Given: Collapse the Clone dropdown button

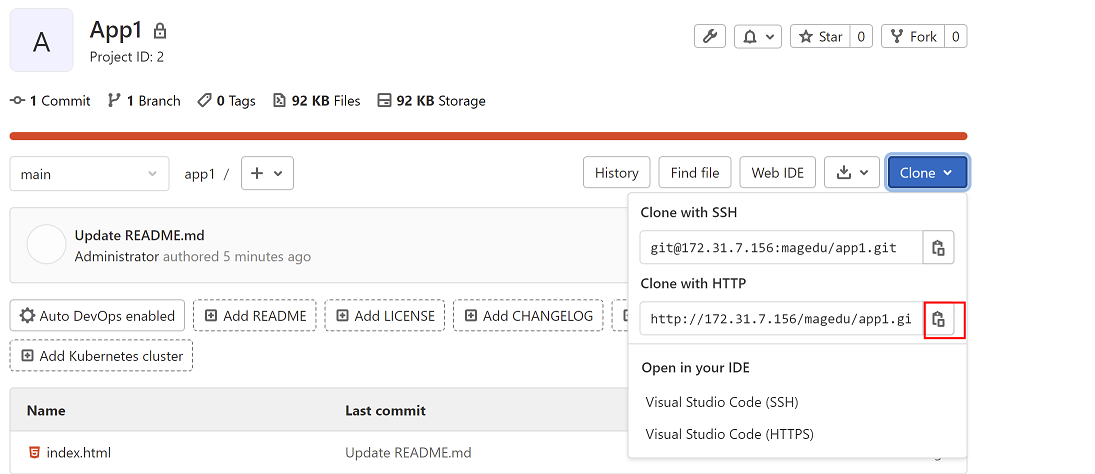Looking at the screenshot, I should pyautogui.click(x=927, y=173).
